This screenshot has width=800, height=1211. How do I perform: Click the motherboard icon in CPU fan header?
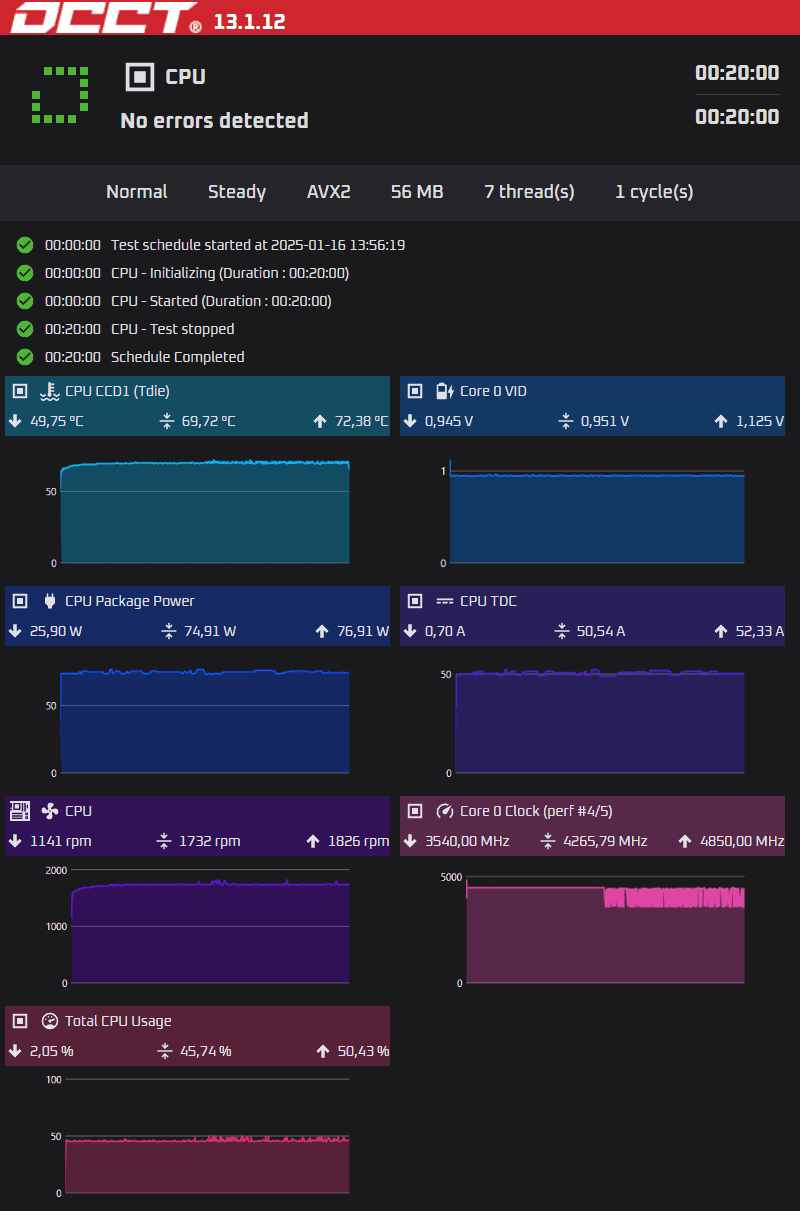(x=19, y=811)
